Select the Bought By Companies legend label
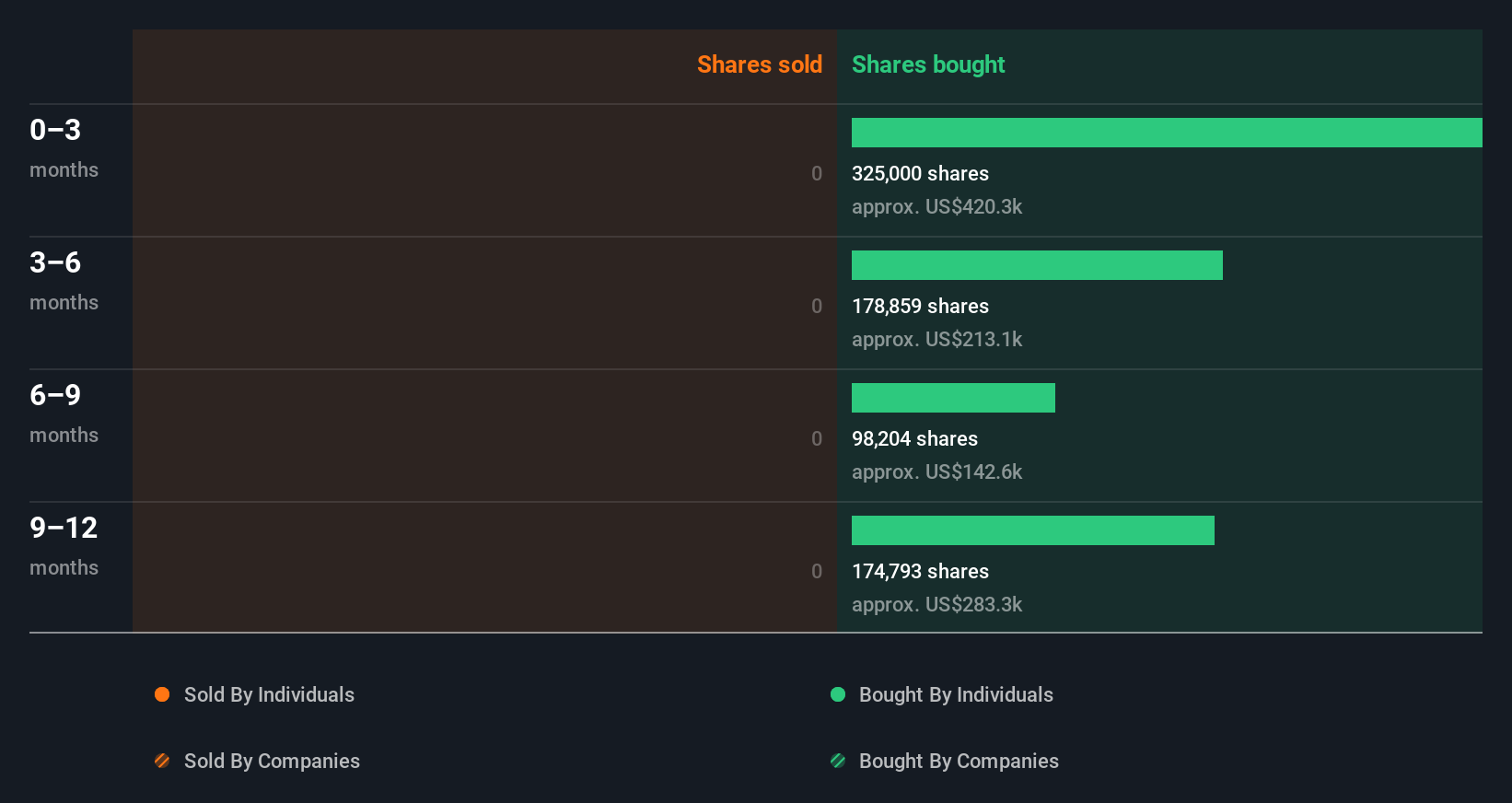 click(x=959, y=761)
